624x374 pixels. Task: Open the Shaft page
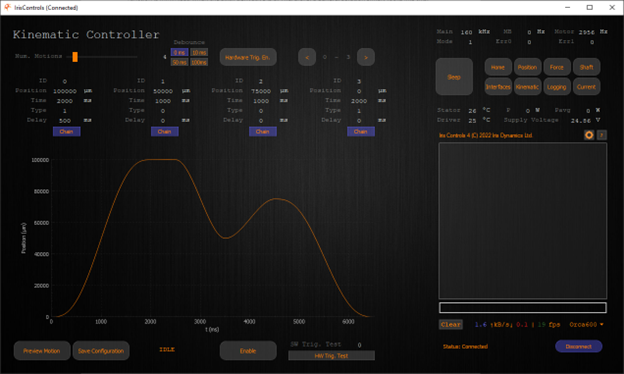pyautogui.click(x=586, y=67)
